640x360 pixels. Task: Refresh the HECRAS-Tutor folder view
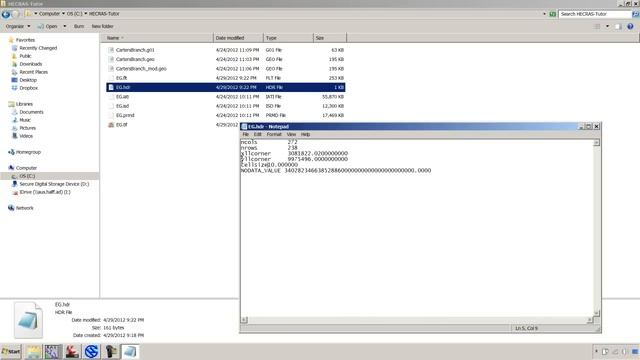click(x=552, y=14)
